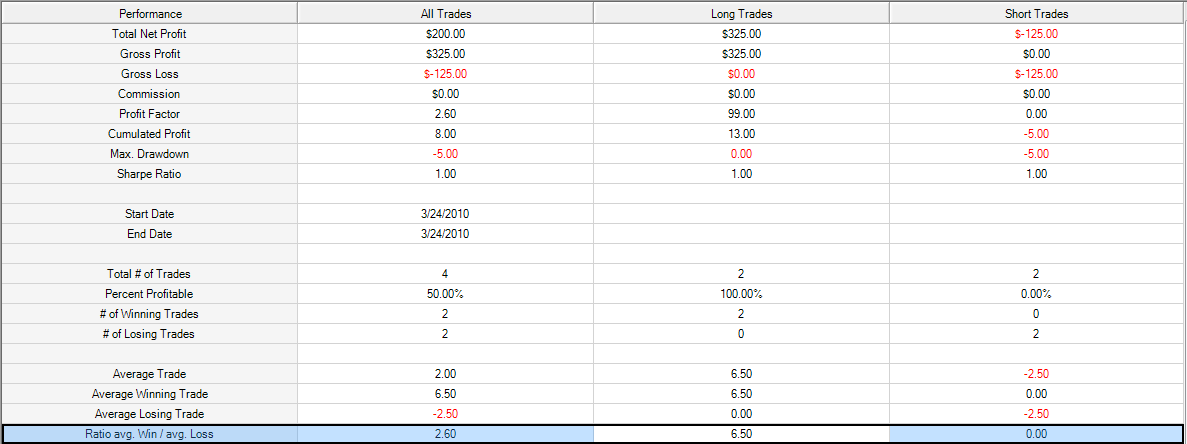This screenshot has height=444, width=1187.
Task: Click the Performance column header
Action: click(149, 14)
